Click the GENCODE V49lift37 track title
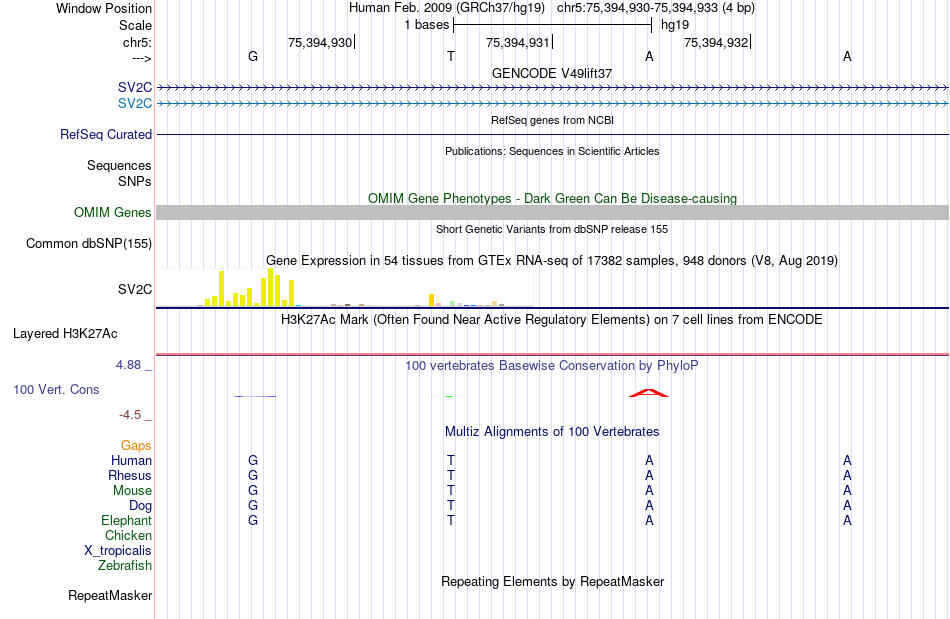 pyautogui.click(x=552, y=73)
